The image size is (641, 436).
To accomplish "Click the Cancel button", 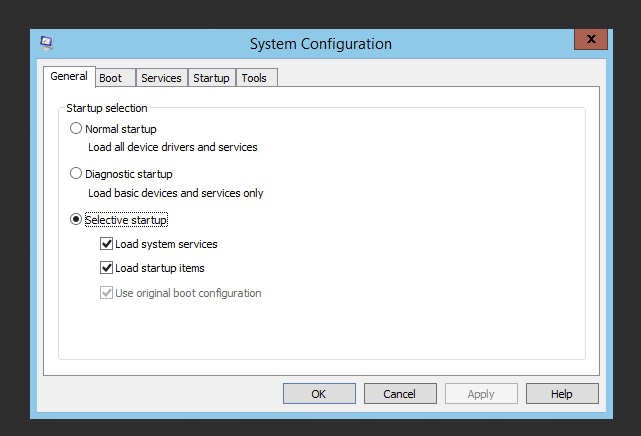I will [399, 394].
